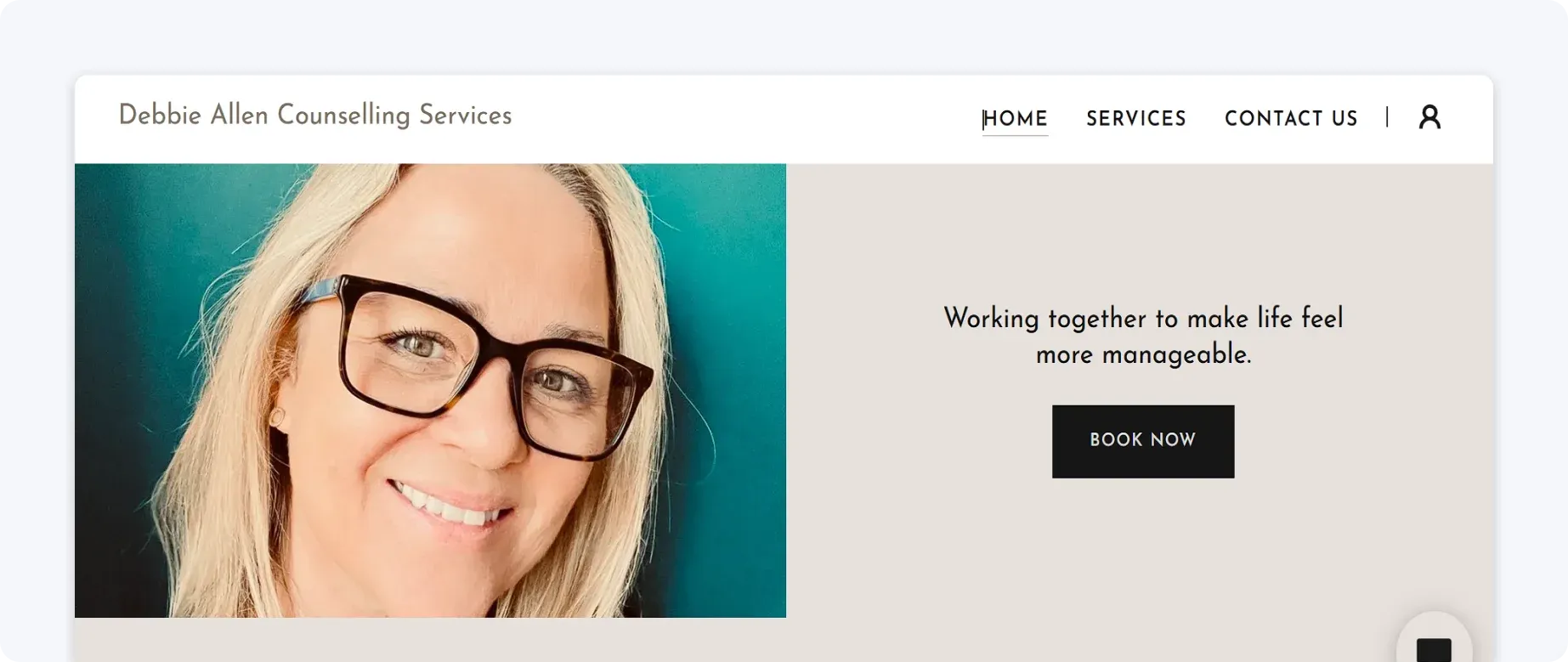
Task: Click the underline beneath HOME
Action: point(1015,135)
